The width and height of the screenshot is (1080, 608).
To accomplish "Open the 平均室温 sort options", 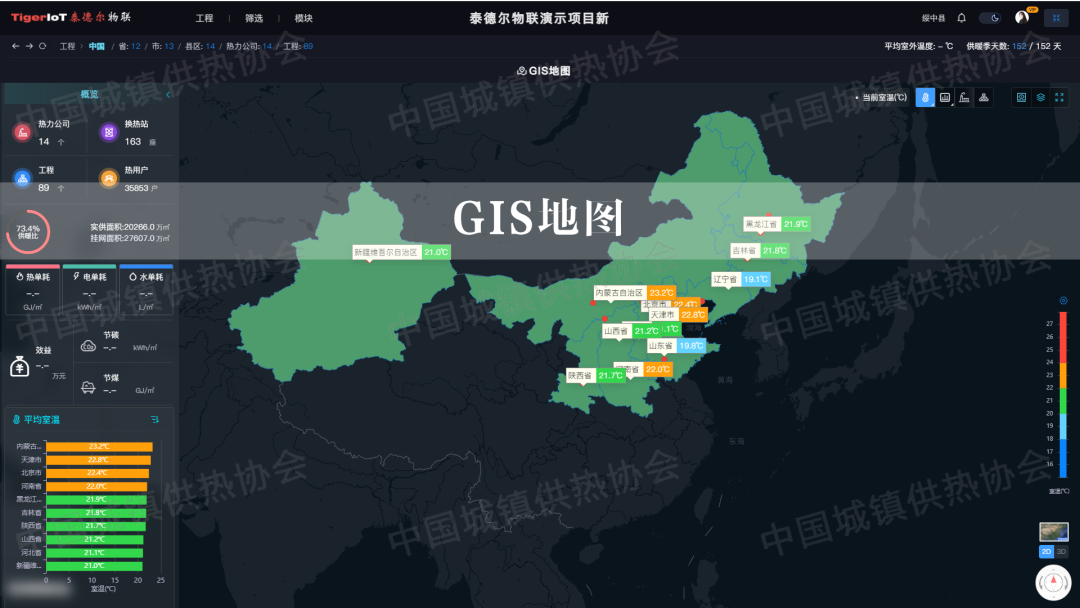I will (x=155, y=419).
